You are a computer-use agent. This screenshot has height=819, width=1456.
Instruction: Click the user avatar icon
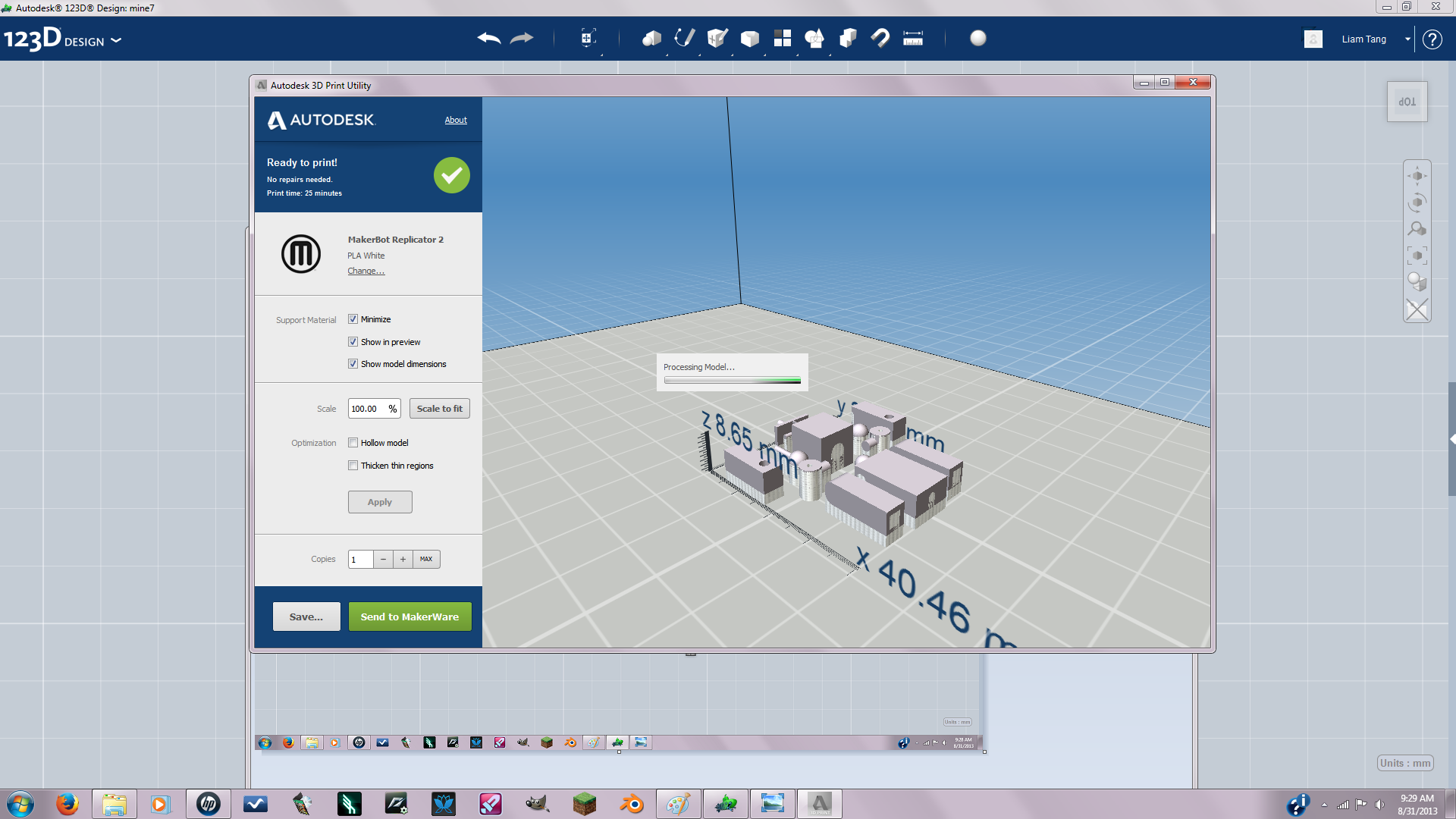point(1313,39)
